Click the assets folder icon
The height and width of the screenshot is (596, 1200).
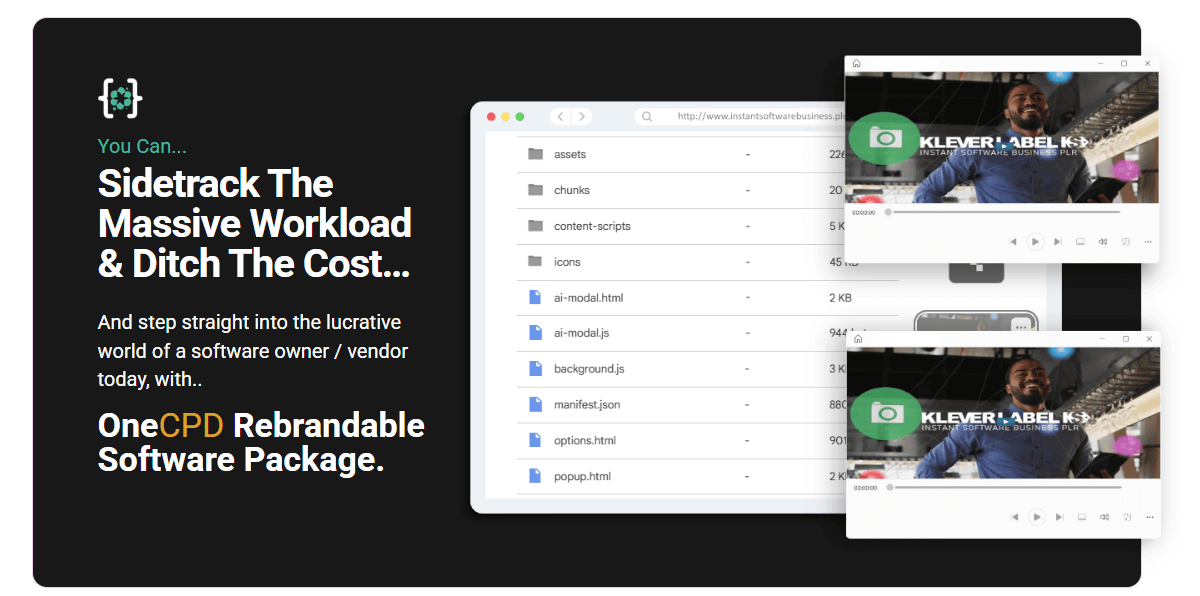(535, 154)
